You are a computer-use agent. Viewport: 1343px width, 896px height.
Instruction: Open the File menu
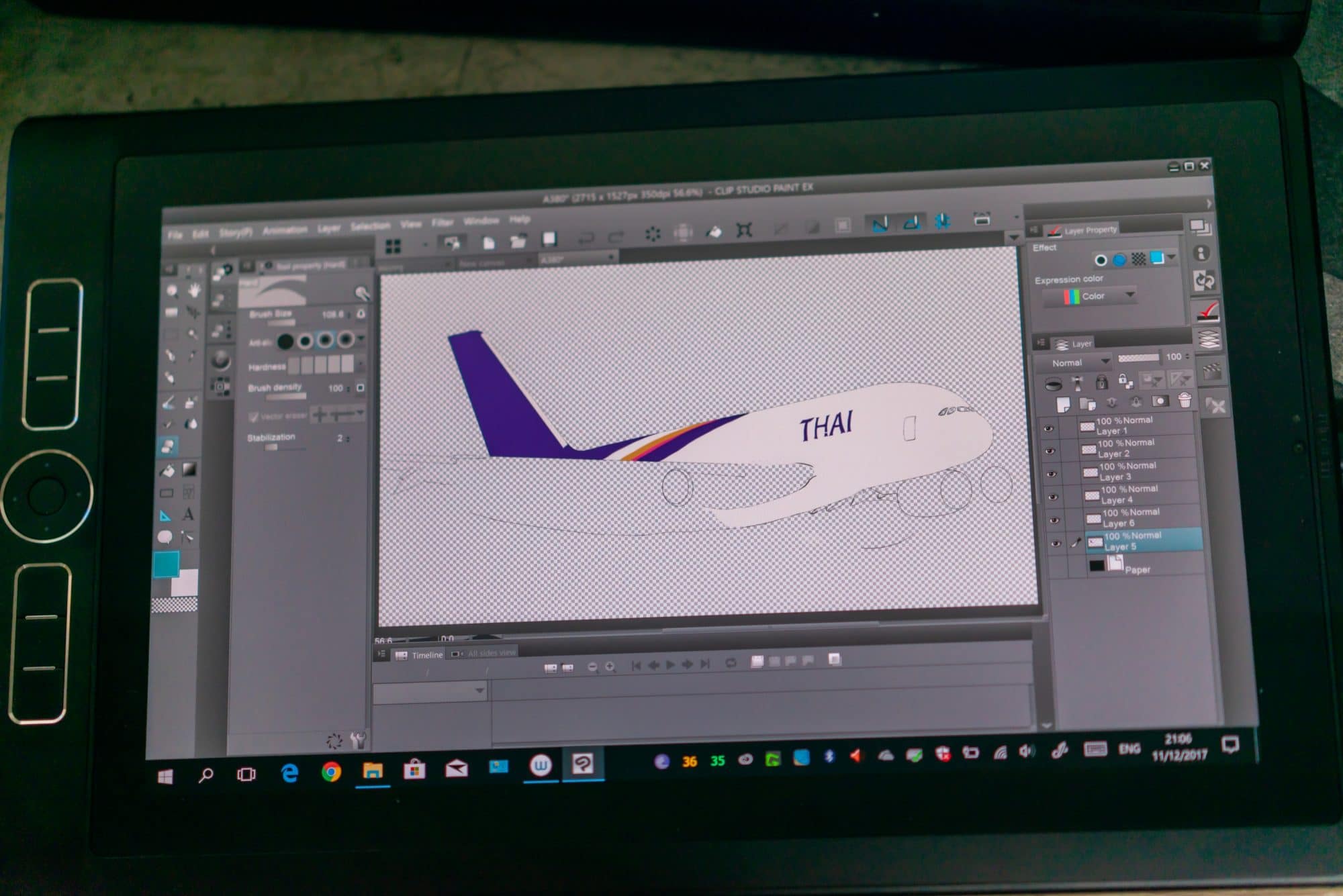pos(175,235)
